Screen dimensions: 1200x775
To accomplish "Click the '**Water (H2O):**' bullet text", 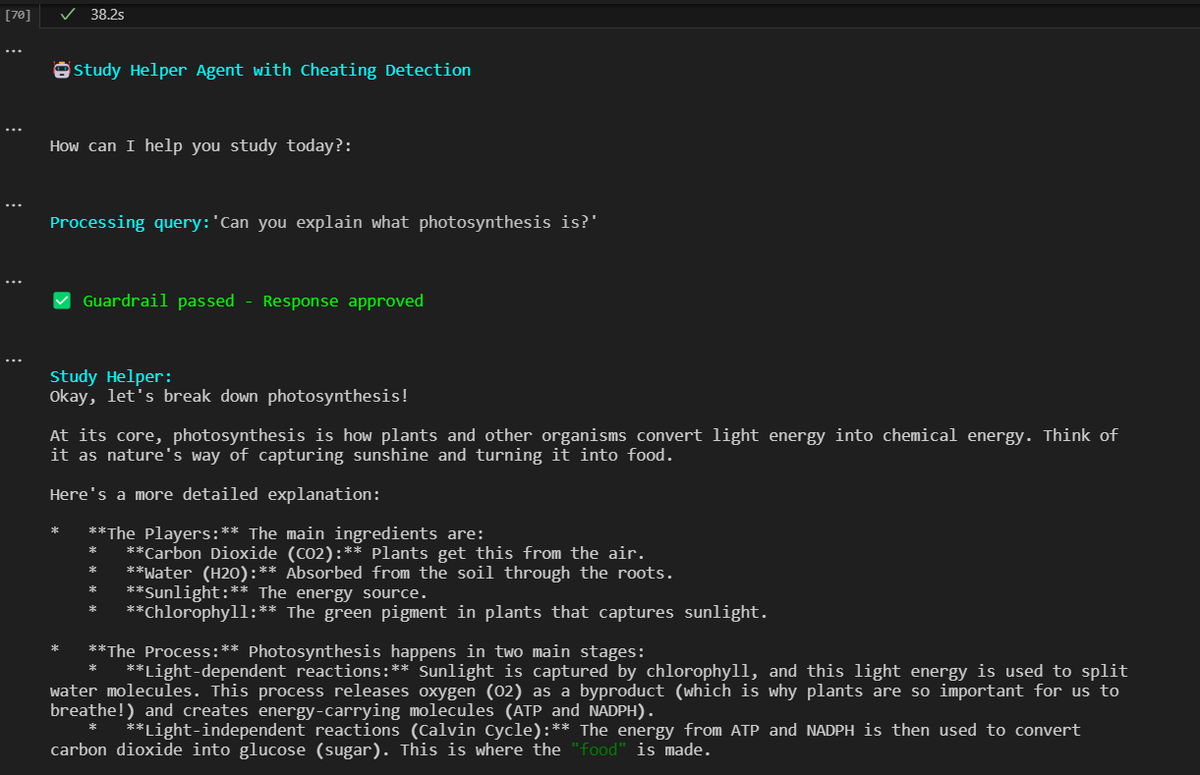I will pyautogui.click(x=201, y=573).
